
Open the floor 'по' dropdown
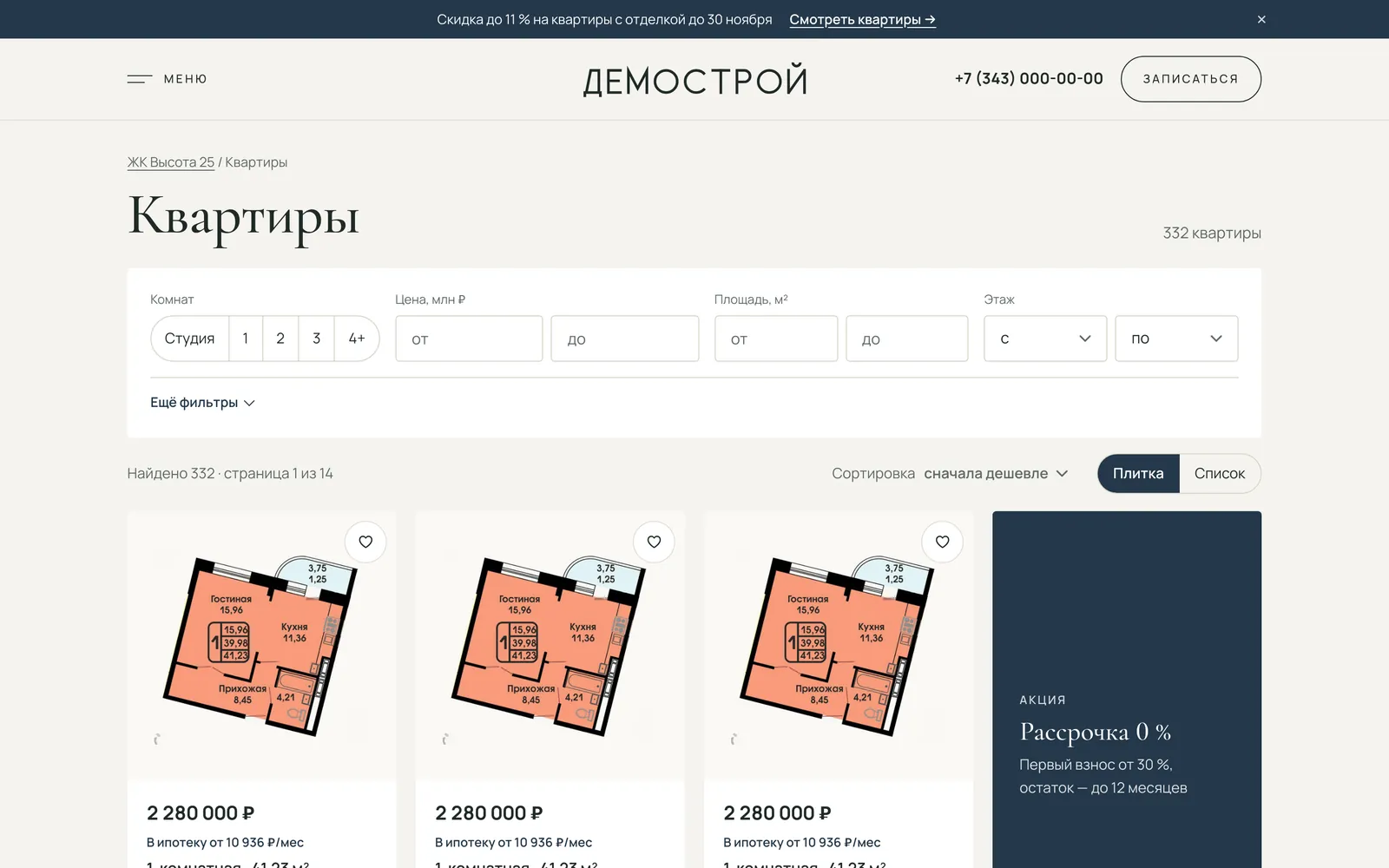pos(1176,339)
